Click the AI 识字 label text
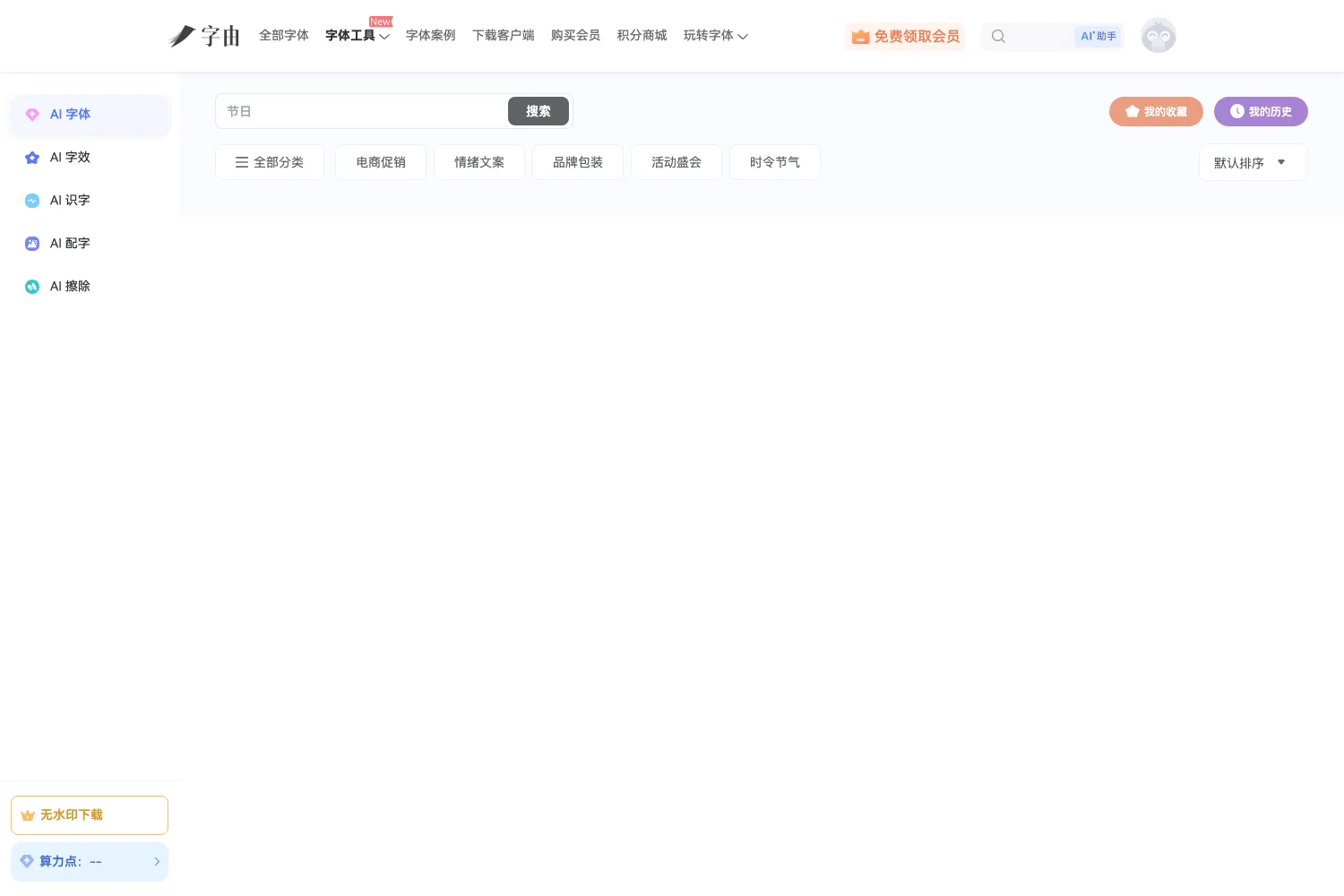 point(70,201)
